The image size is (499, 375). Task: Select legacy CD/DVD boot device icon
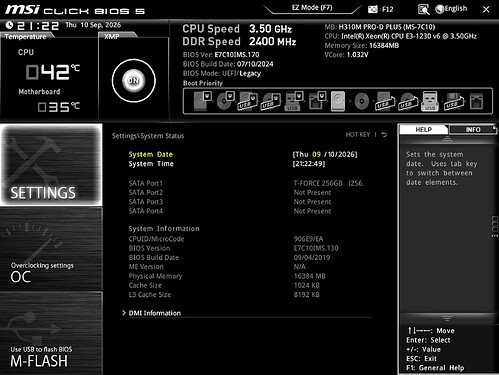tap(362, 101)
